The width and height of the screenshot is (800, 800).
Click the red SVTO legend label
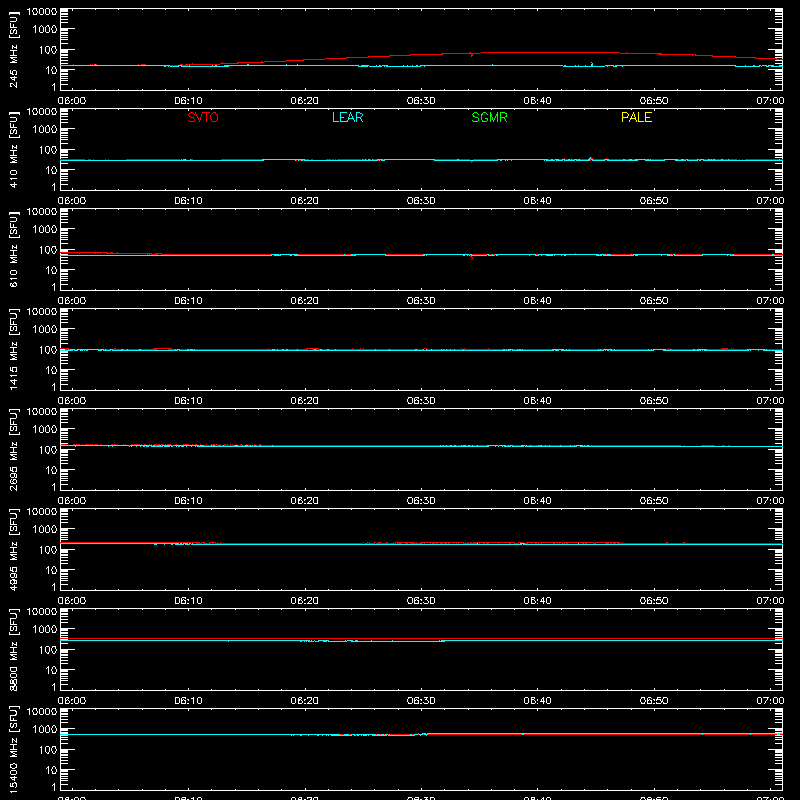(203, 117)
